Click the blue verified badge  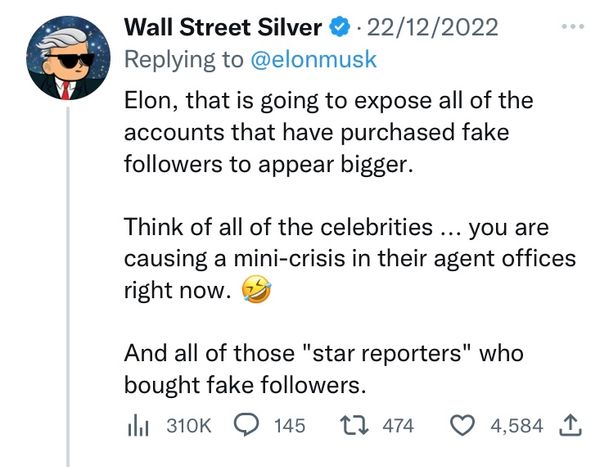coord(339,26)
